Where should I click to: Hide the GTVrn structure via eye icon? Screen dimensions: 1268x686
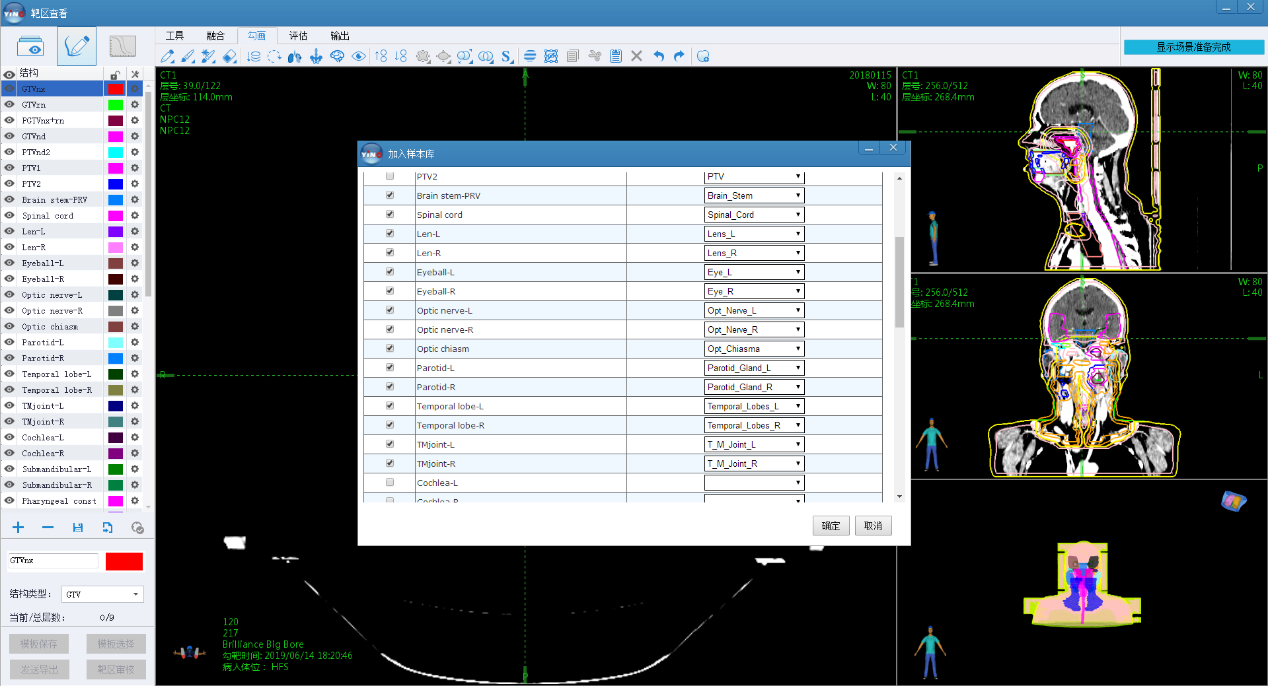(9, 104)
